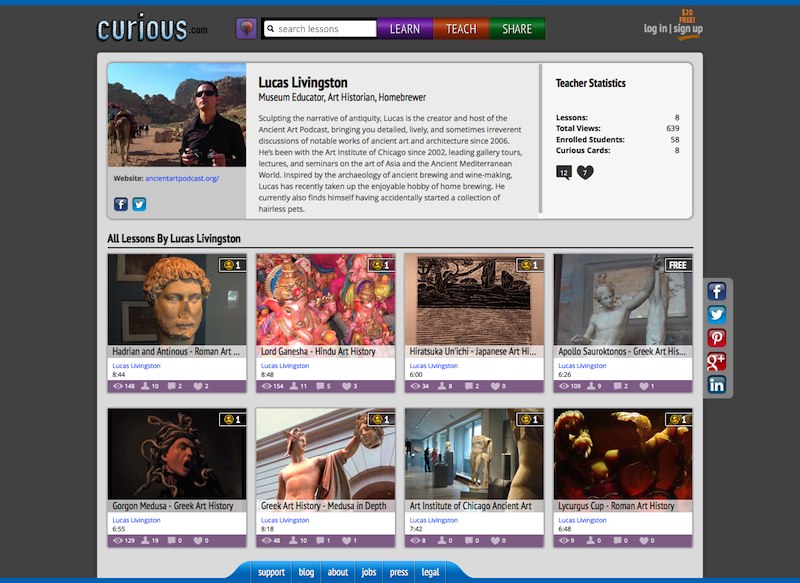Click the FREE badge on Apollo Sauroktonos lesson
The height and width of the screenshot is (583, 800).
(x=678, y=265)
